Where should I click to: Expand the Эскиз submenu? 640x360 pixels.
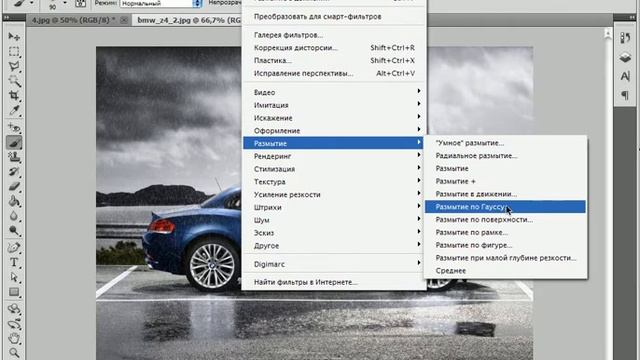(x=334, y=233)
